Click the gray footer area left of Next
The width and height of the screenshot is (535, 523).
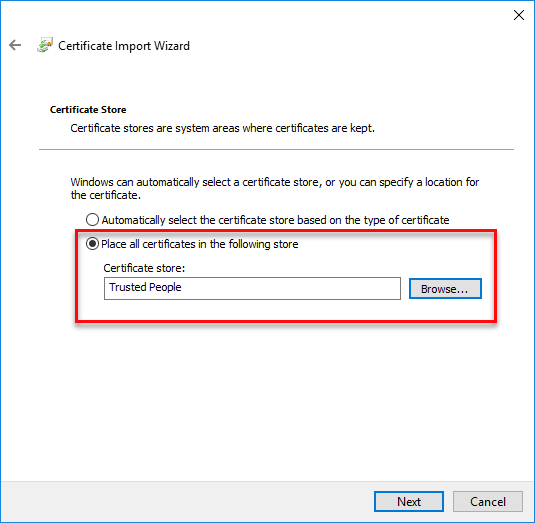click(188, 501)
